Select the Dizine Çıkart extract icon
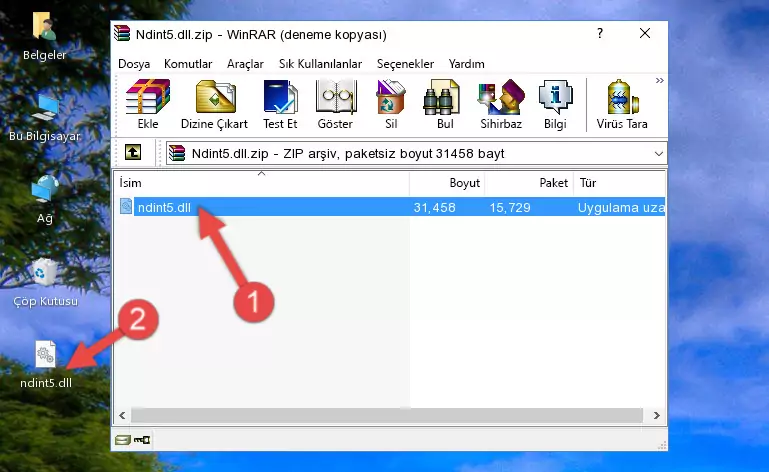 (x=214, y=105)
